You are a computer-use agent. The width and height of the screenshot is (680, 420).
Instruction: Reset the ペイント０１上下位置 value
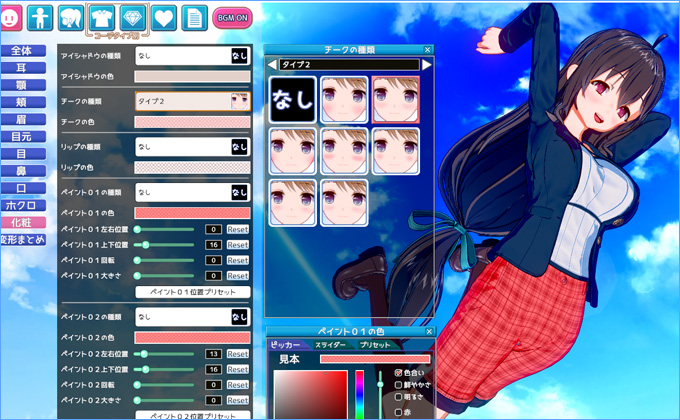(237, 245)
